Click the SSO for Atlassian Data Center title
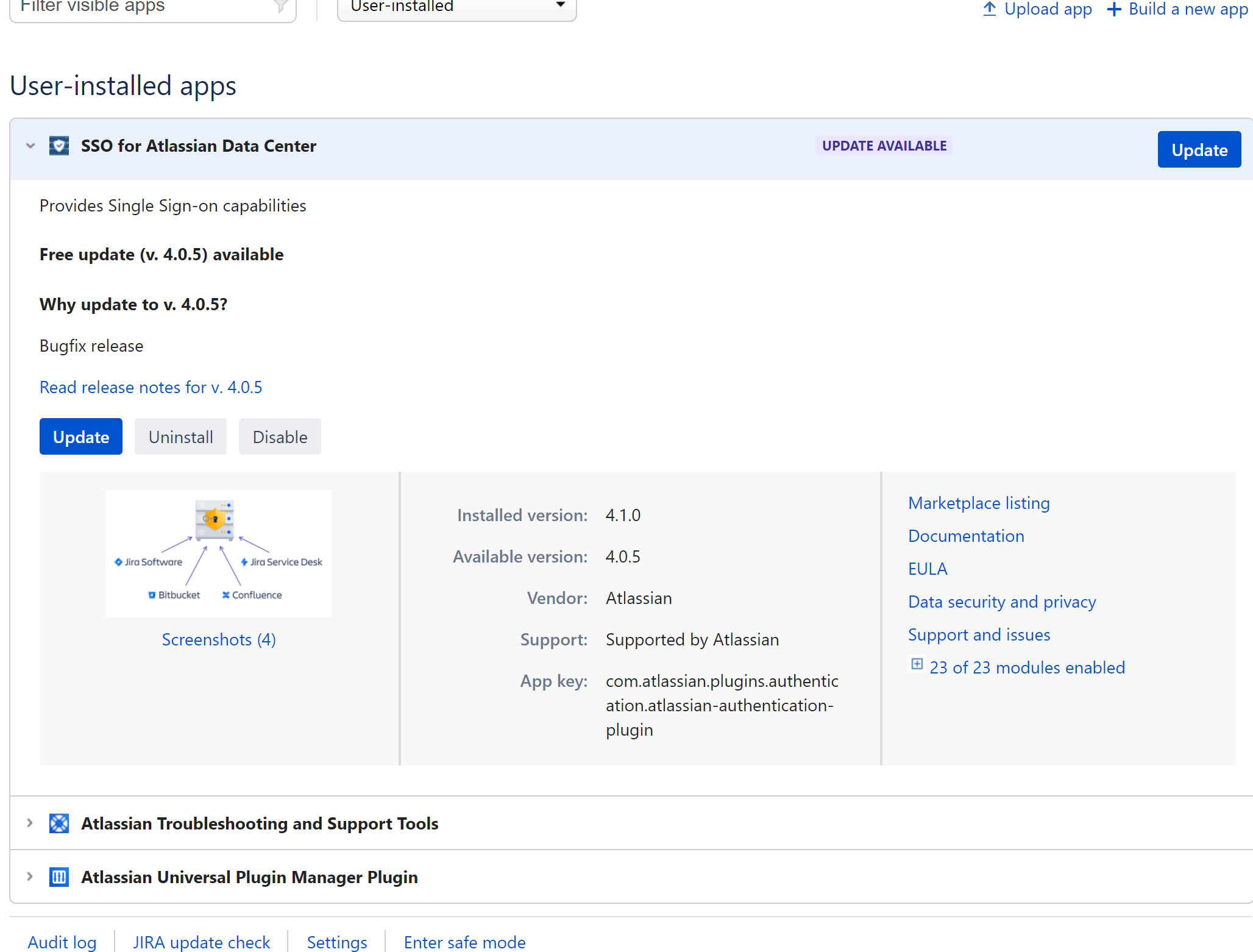Screen dimensions: 1253x952 [199, 146]
